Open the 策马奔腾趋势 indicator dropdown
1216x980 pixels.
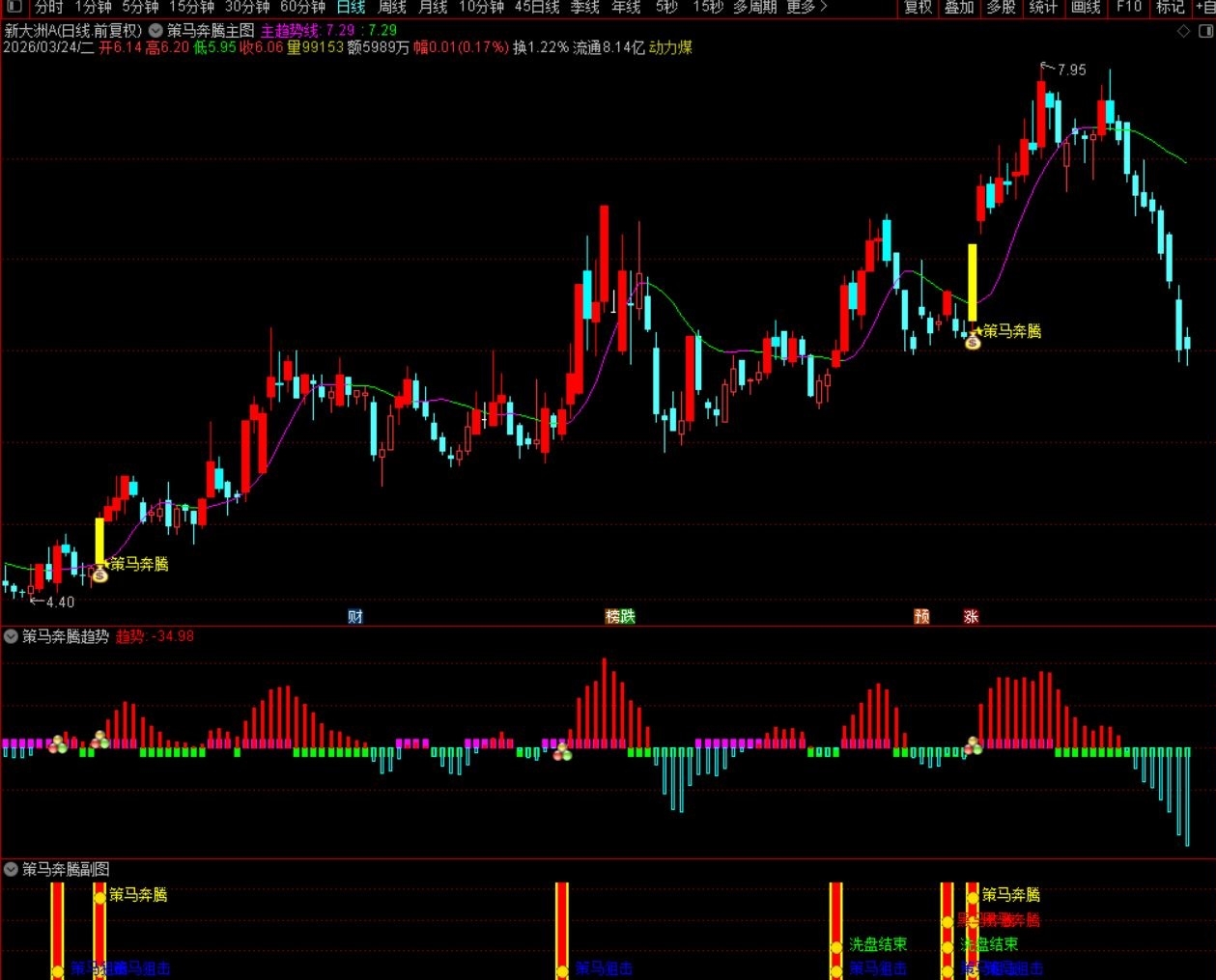click(11, 636)
